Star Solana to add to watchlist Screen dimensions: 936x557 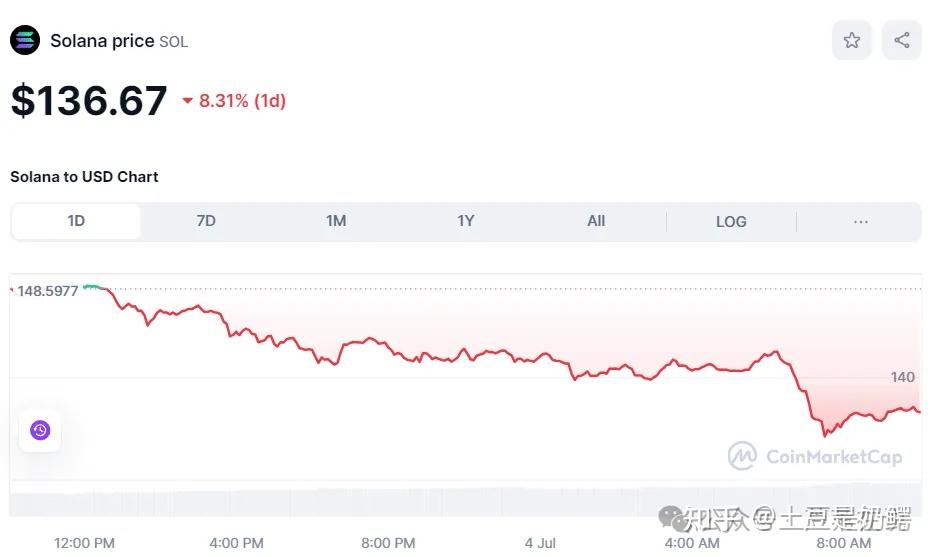click(851, 40)
